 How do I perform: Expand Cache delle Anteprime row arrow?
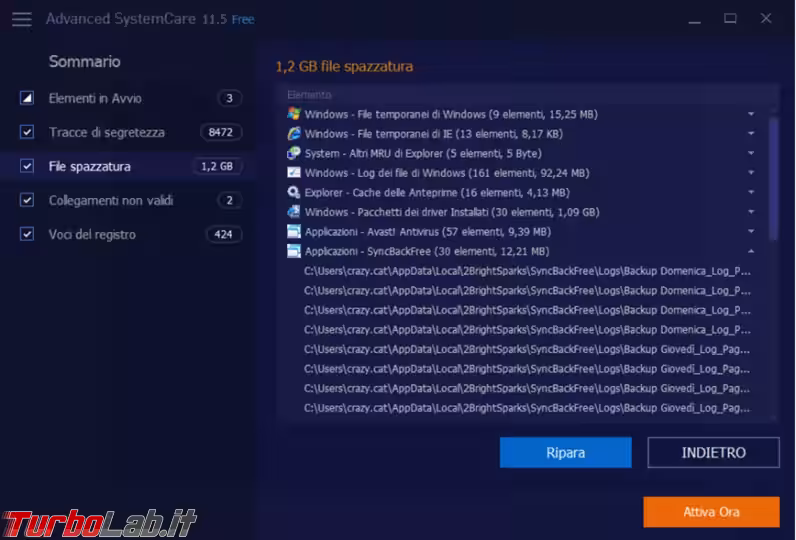point(751,192)
